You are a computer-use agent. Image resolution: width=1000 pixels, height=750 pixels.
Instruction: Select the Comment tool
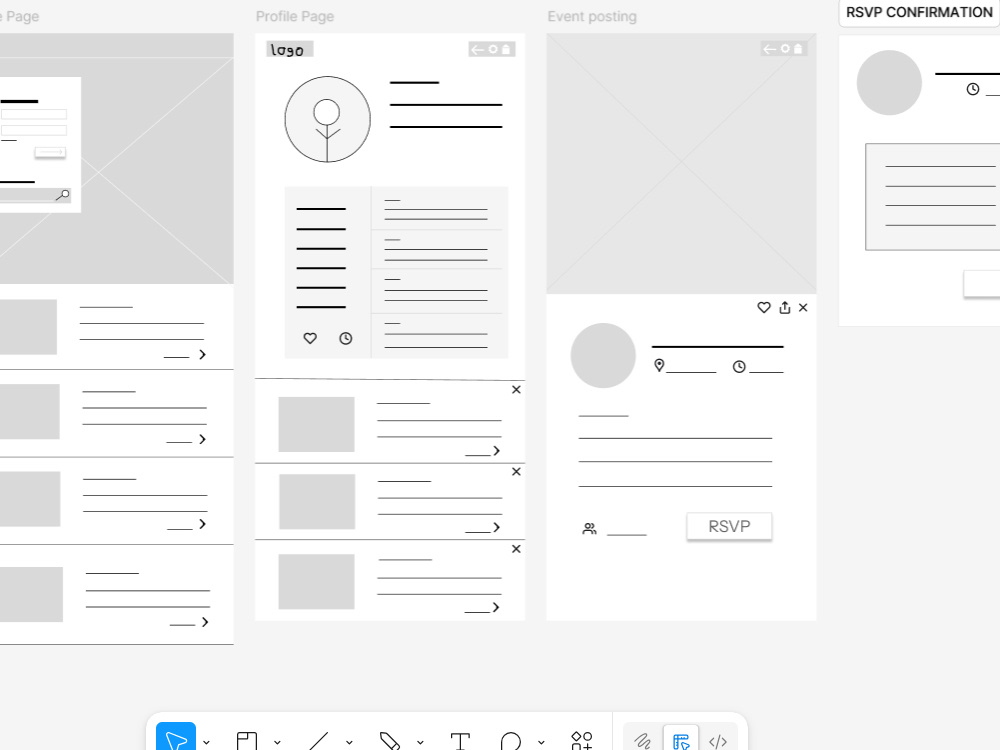pyautogui.click(x=511, y=741)
